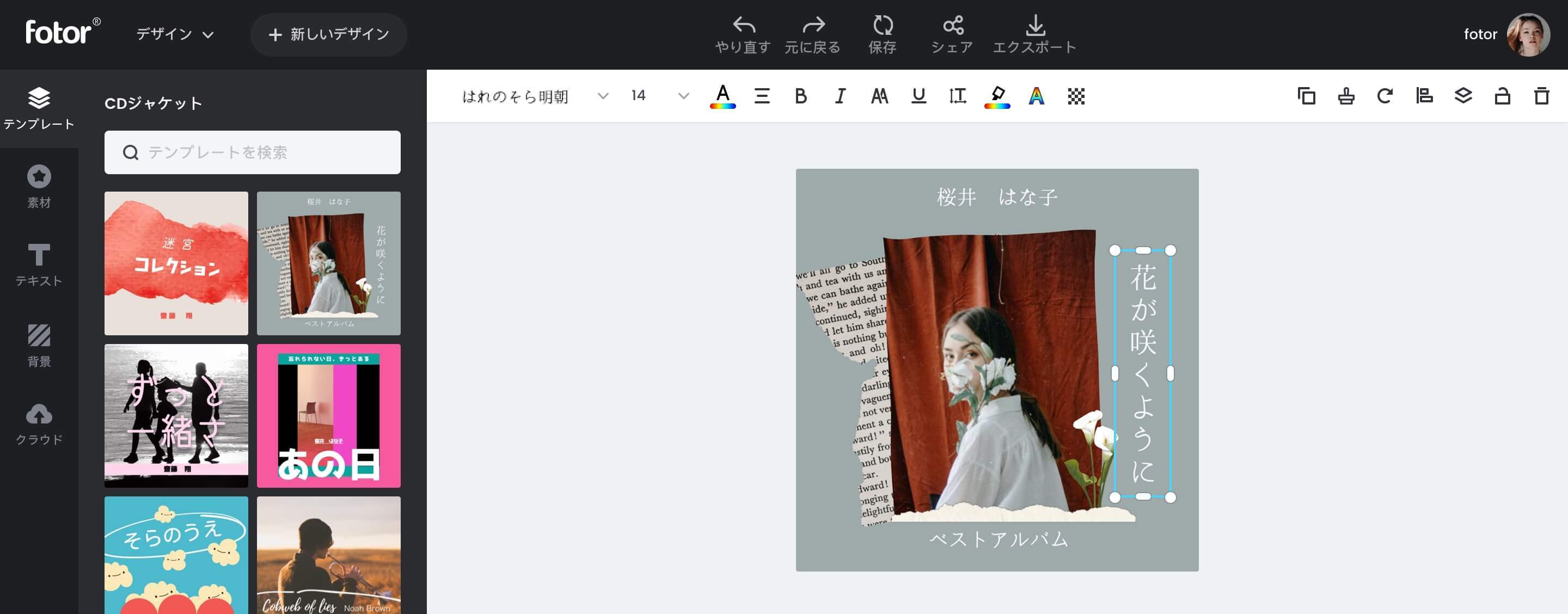Select the そらのうえ blue cloud template
The height and width of the screenshot is (614, 1568).
coord(176,555)
